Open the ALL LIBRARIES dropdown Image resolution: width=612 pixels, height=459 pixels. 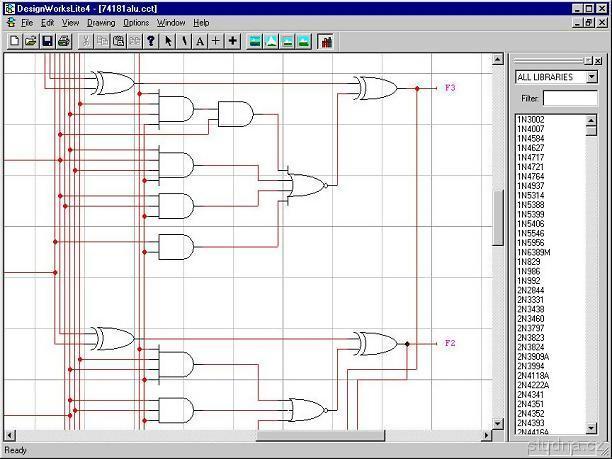(x=591, y=77)
